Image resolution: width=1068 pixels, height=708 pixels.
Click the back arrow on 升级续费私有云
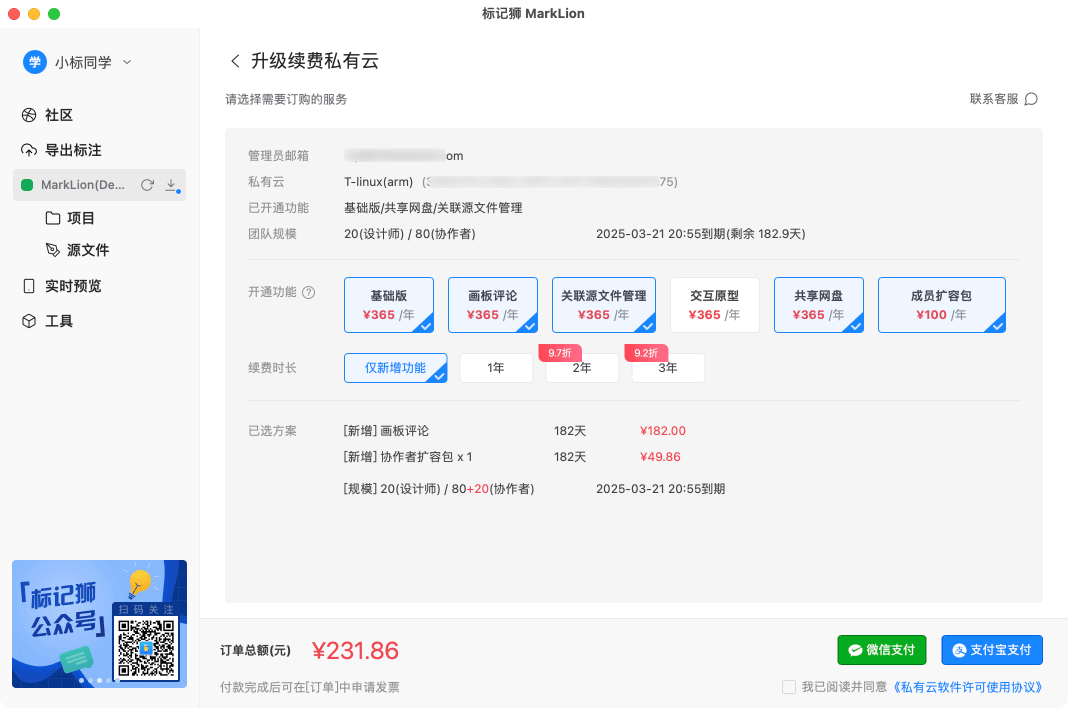pyautogui.click(x=235, y=60)
